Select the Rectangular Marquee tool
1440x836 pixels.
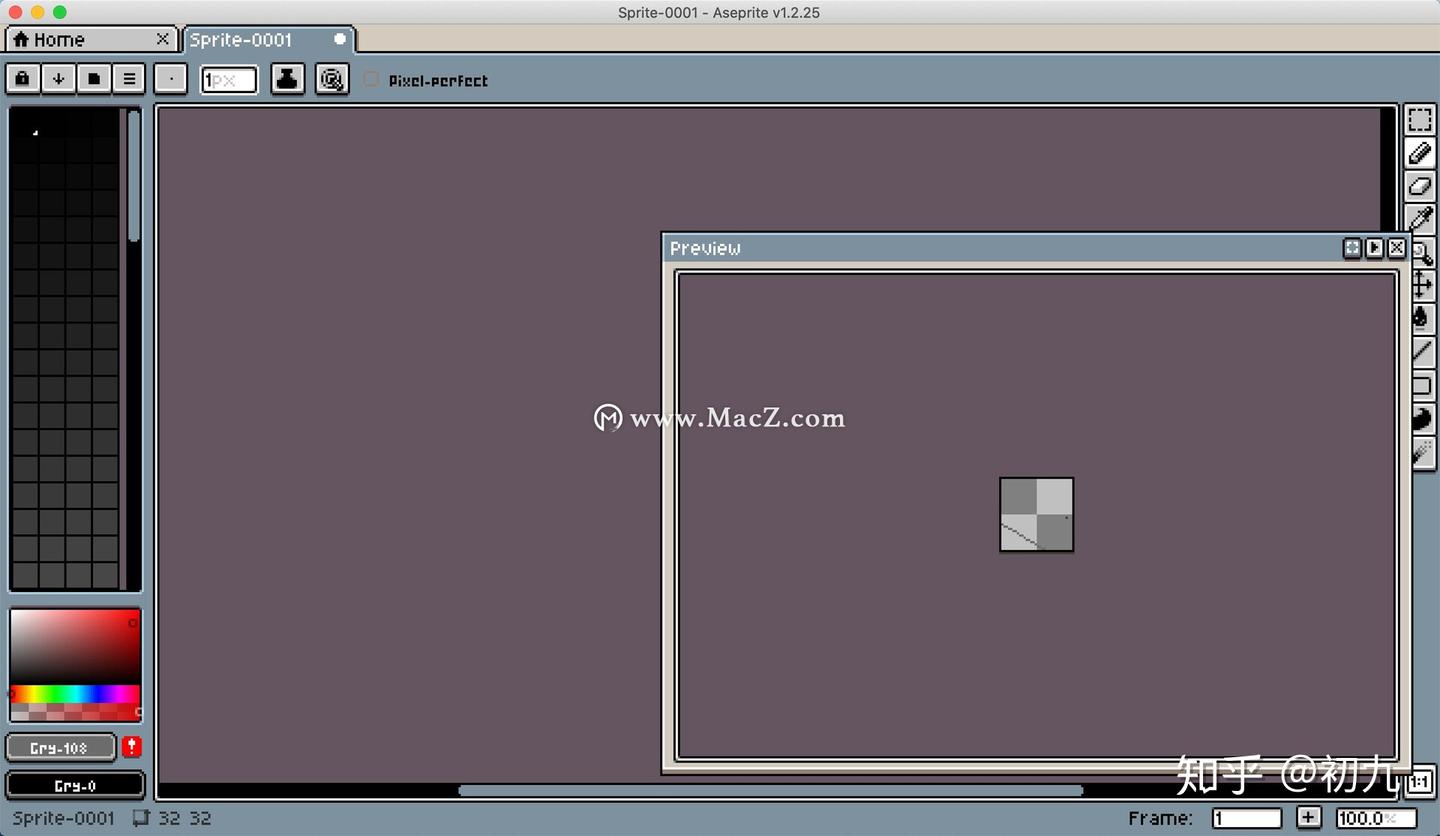point(1422,119)
